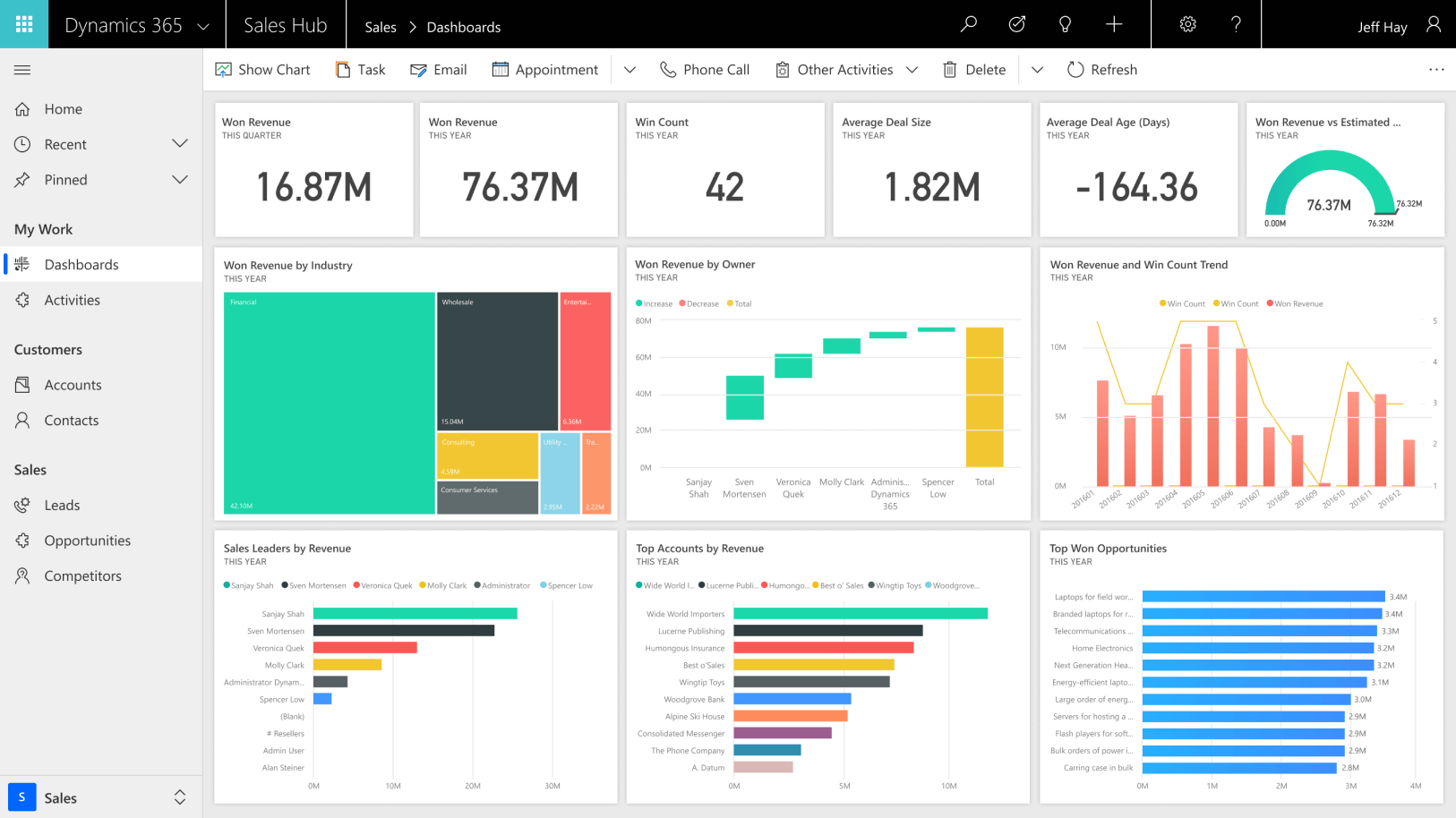Click the Dashboards breadcrumb item
Viewport: 1456px width, 818px height.
point(463,27)
